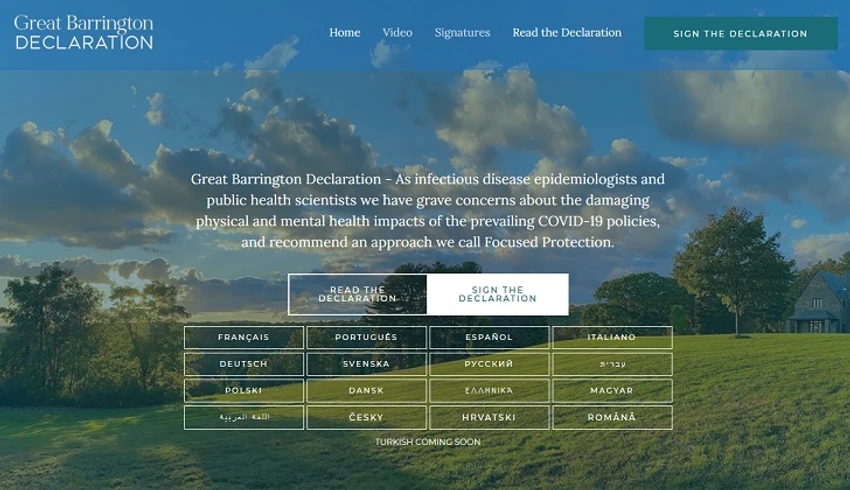Viewport: 850px width, 490px height.
Task: Go to the Video page
Action: tap(397, 33)
